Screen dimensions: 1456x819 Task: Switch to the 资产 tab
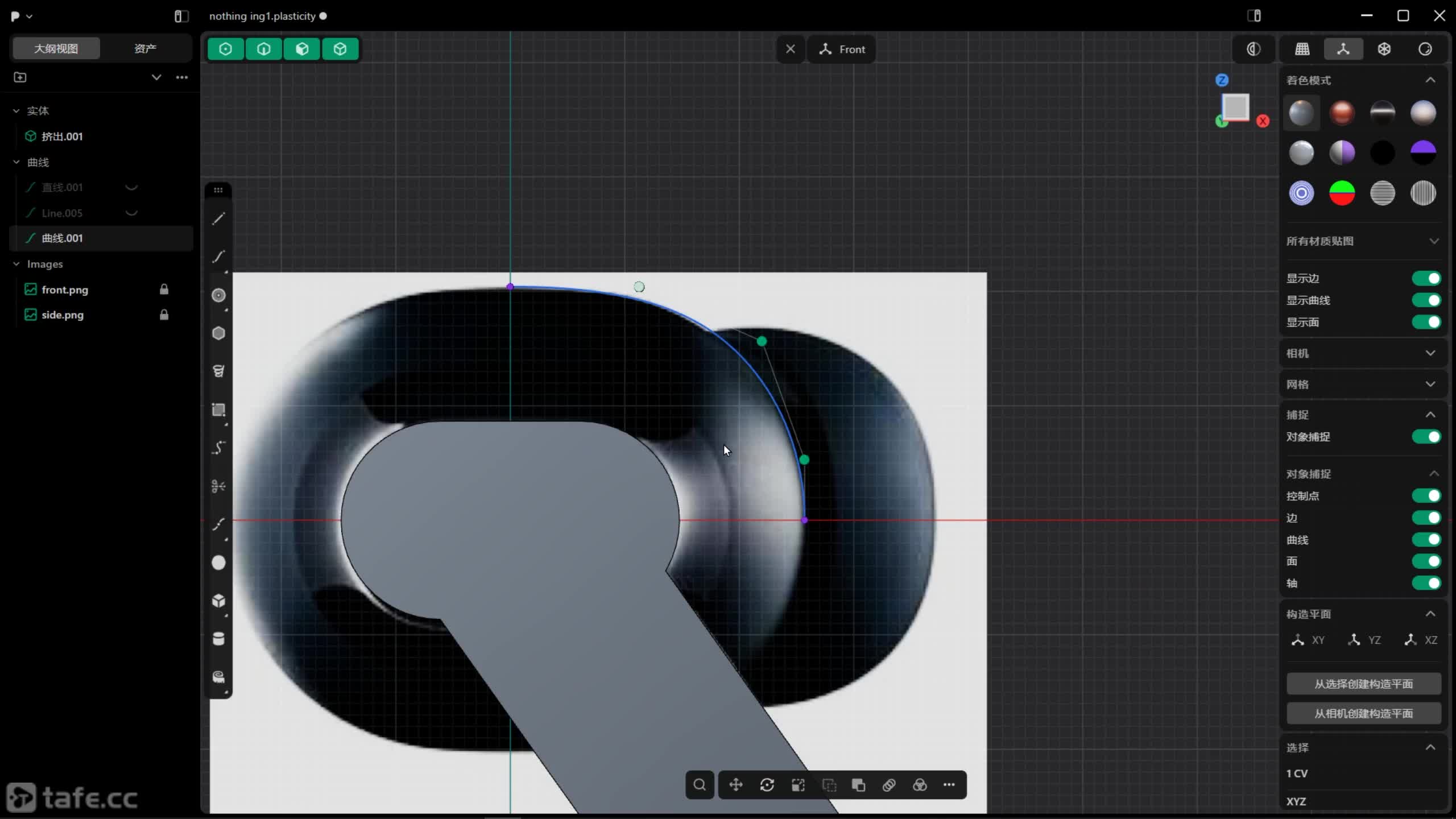[x=145, y=48]
